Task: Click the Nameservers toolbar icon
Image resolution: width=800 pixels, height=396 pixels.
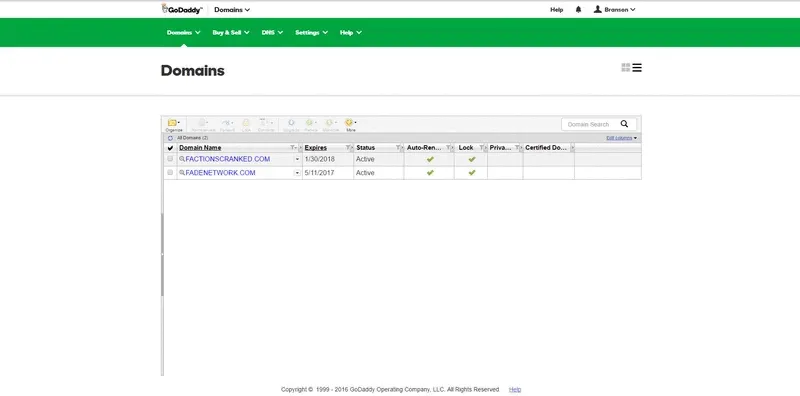Action: pyautogui.click(x=203, y=125)
